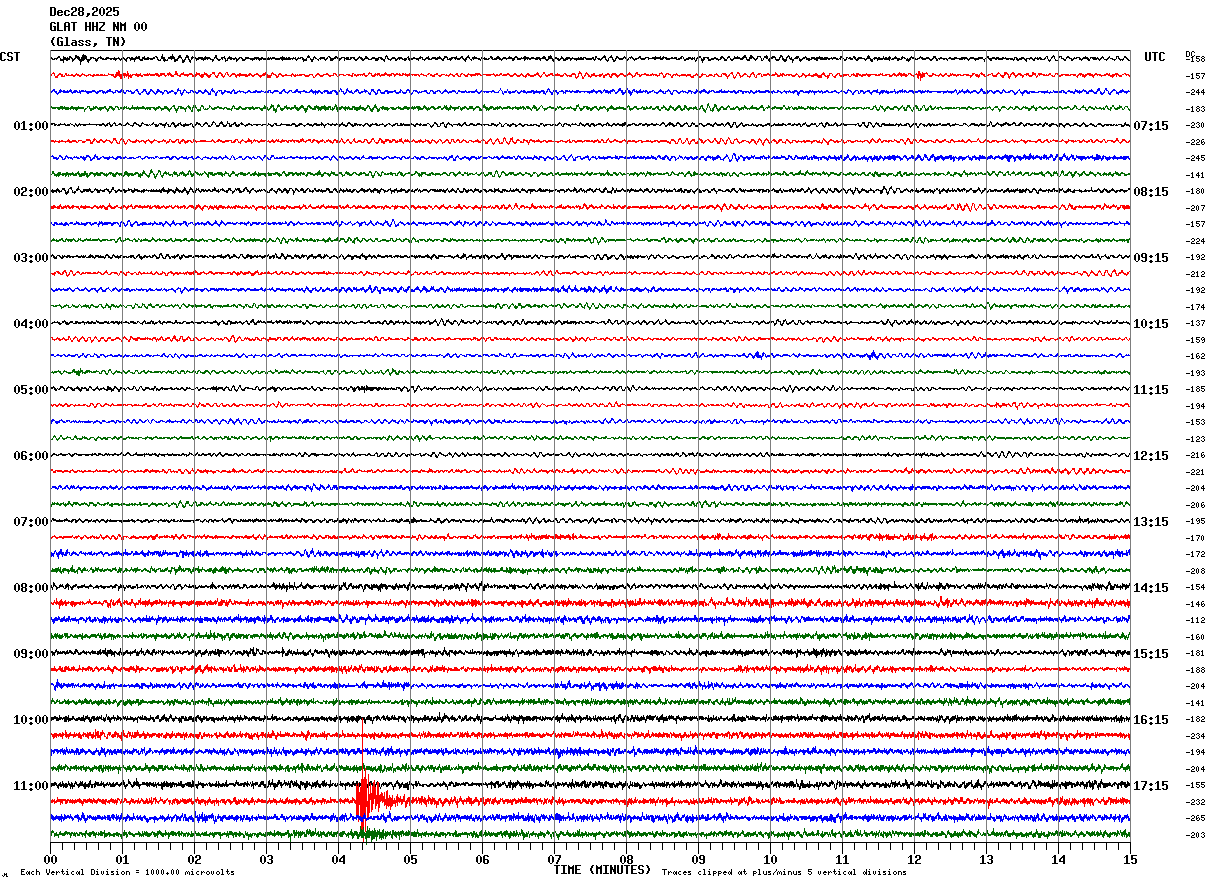Click the DC offset value -162

tap(1195, 356)
